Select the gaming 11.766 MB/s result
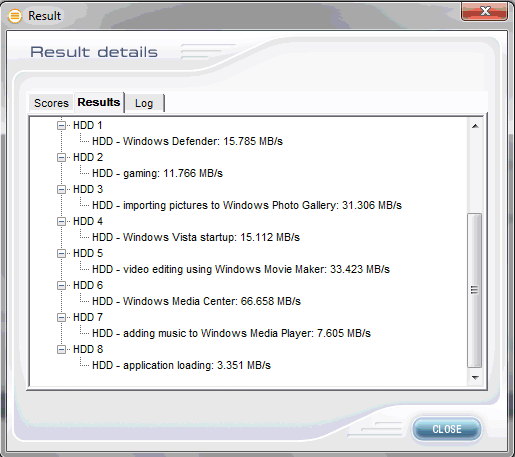The height and width of the screenshot is (457, 515). click(x=157, y=173)
